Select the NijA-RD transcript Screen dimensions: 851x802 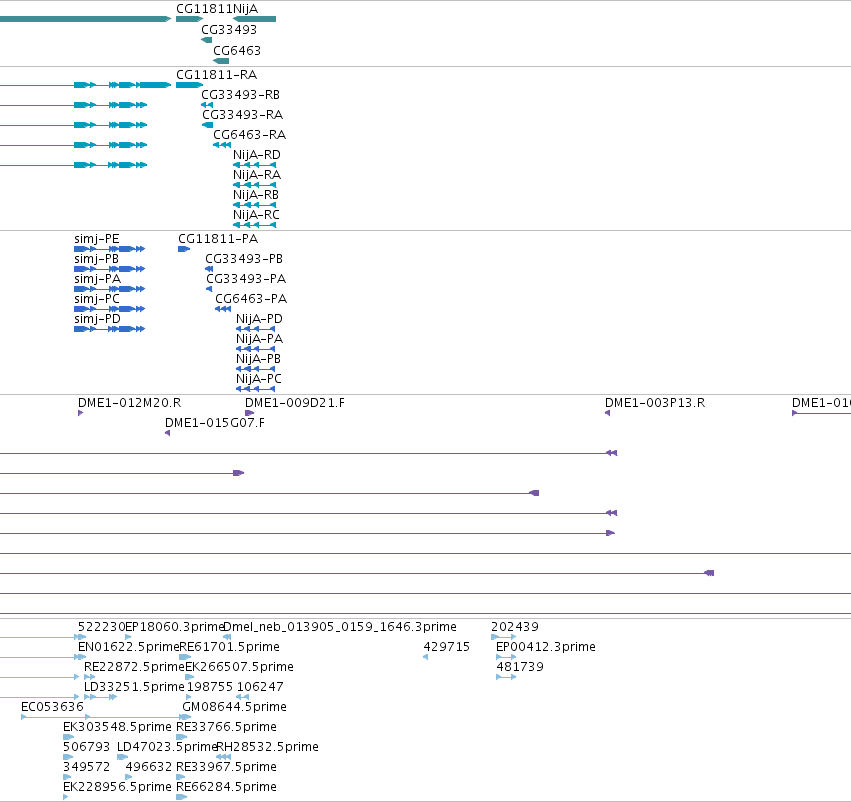coord(257,155)
